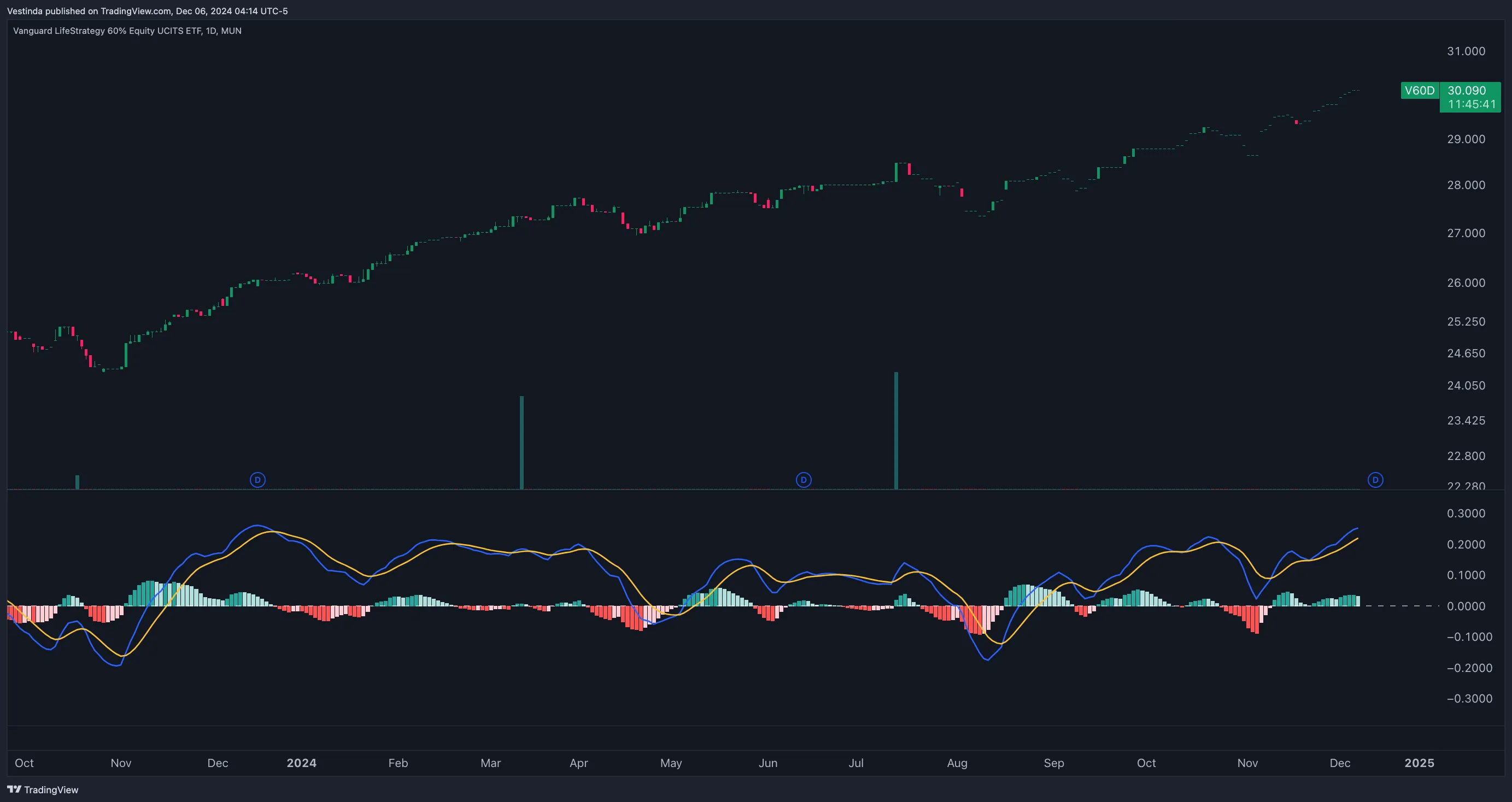Click the 24.050 price axis label

point(1466,386)
